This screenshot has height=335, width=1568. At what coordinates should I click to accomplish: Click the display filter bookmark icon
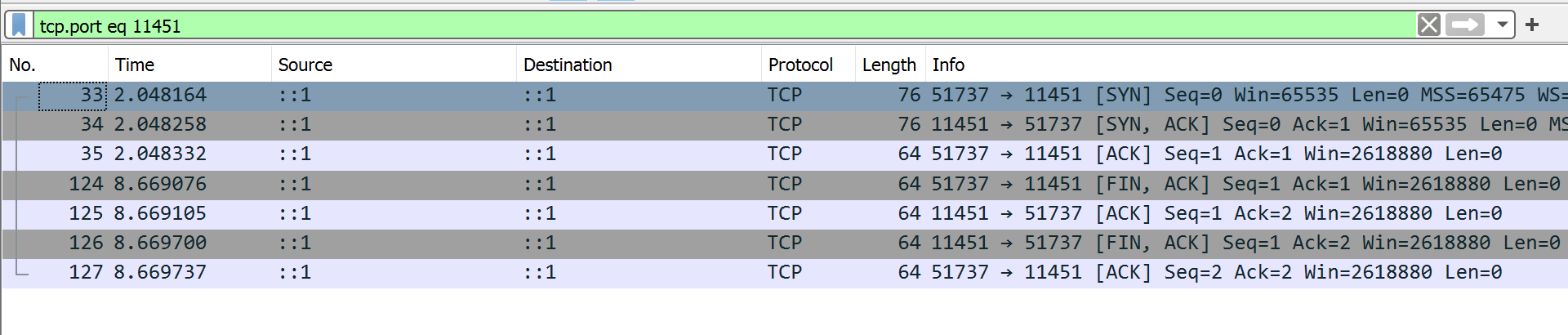coord(20,25)
